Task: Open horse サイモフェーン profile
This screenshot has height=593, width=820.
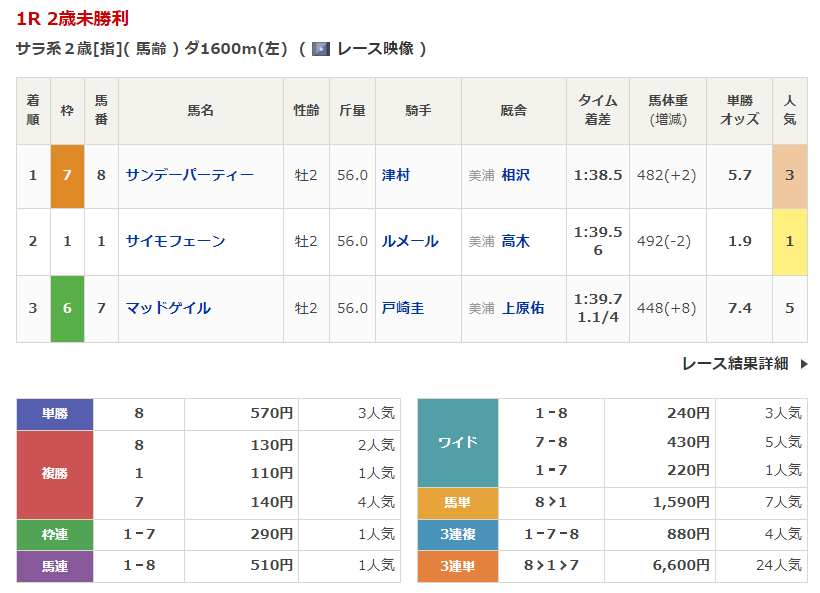Action: coord(175,241)
